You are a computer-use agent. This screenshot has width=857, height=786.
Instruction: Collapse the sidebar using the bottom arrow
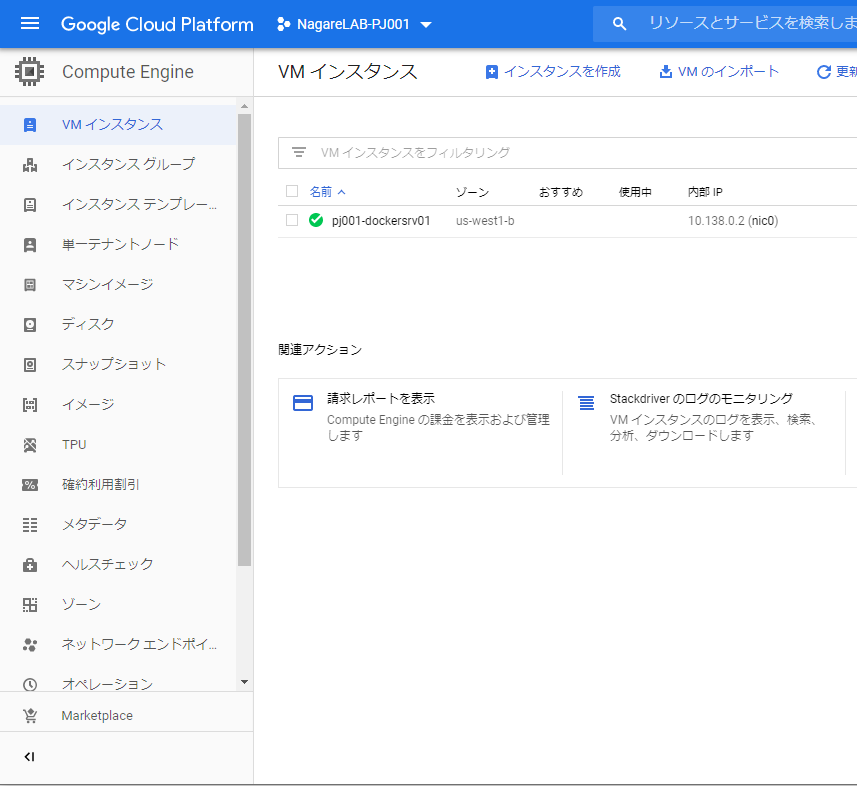coord(30,756)
